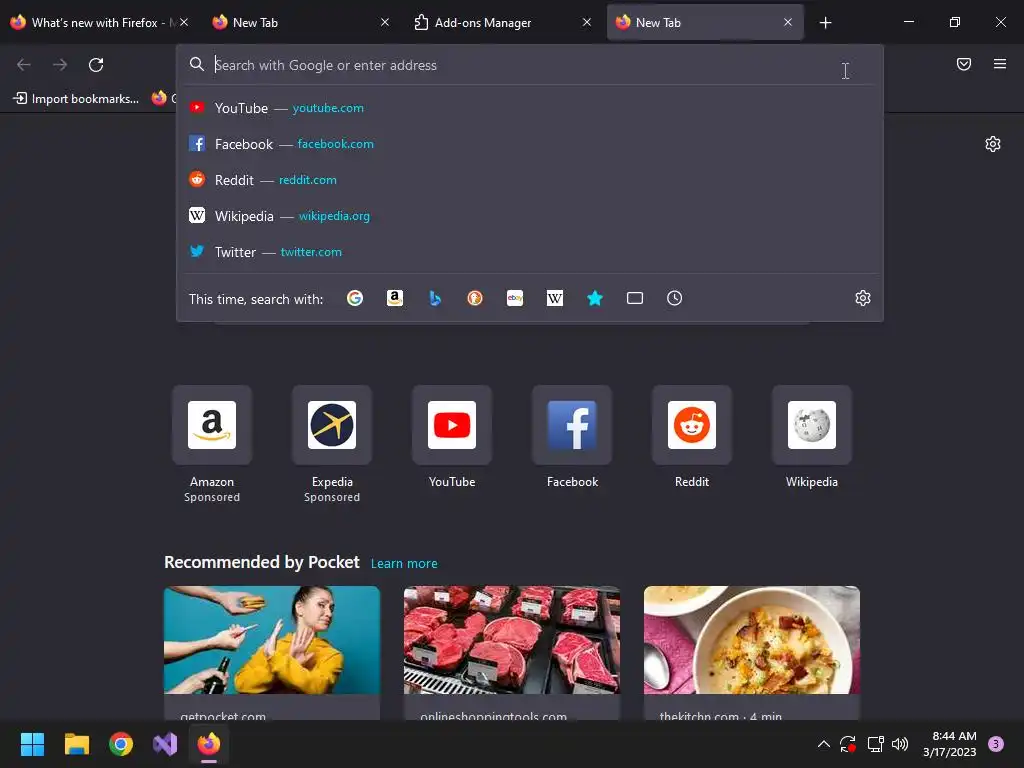Open the notification center badge

pyautogui.click(x=995, y=744)
